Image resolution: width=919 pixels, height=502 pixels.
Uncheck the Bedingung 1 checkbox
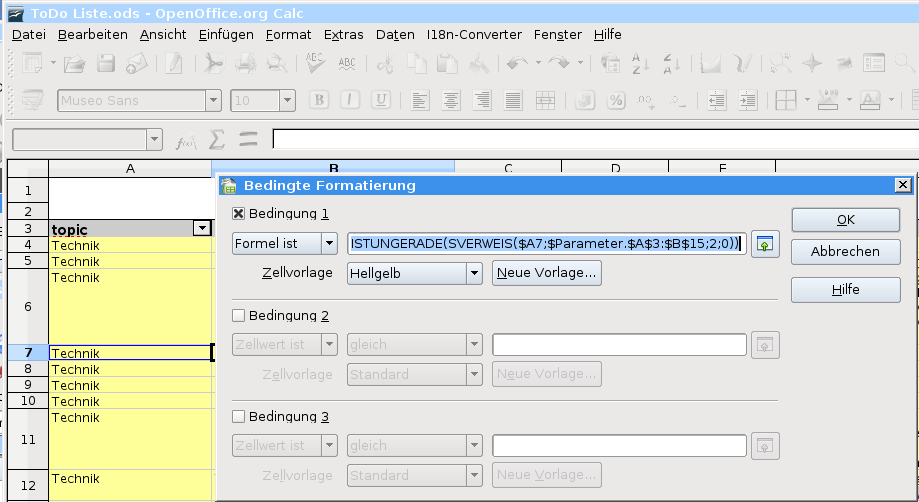tap(239, 214)
